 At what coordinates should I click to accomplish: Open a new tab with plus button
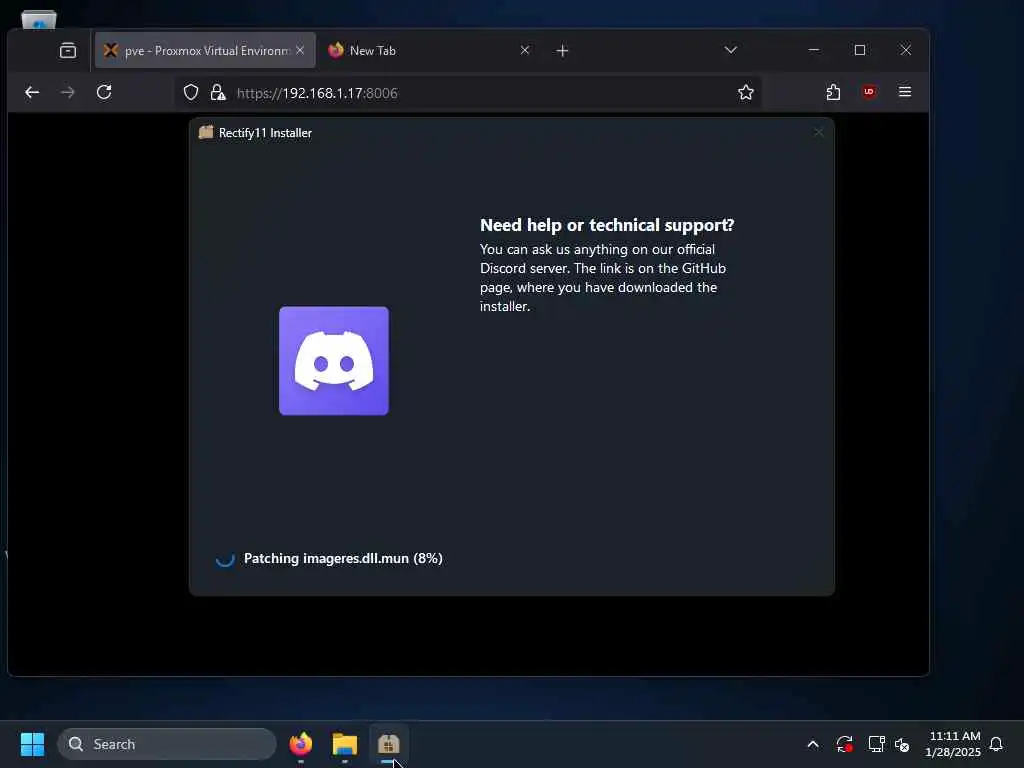click(562, 50)
